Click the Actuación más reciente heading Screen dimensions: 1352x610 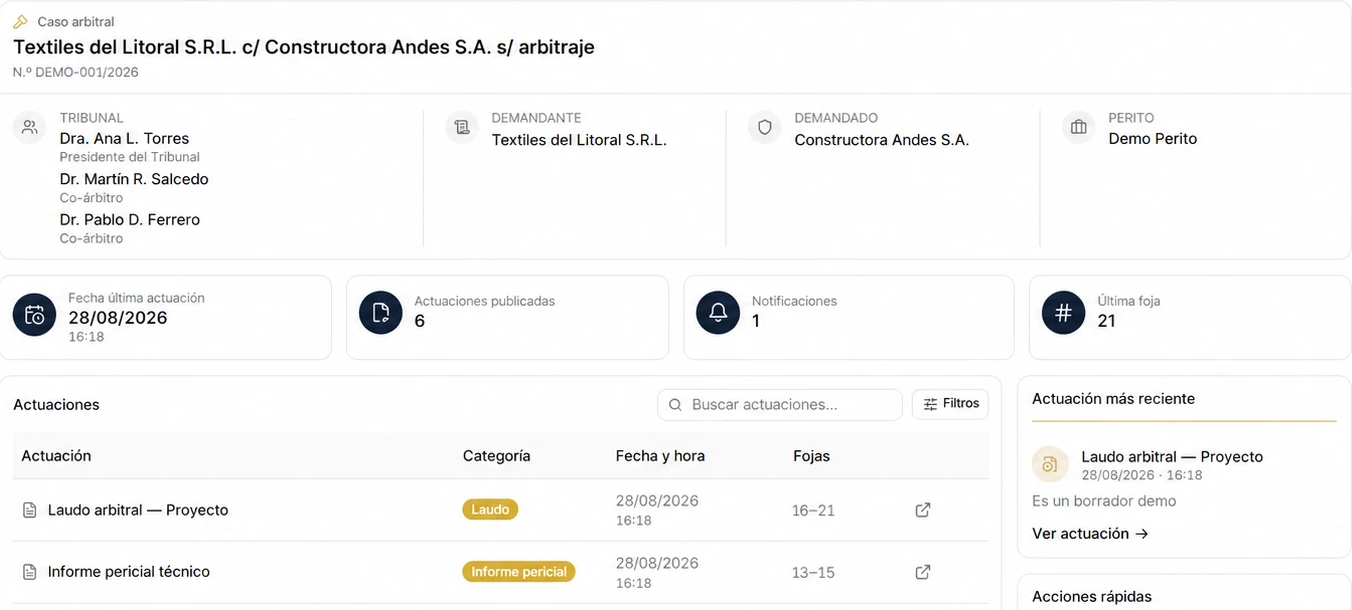[x=1113, y=399]
